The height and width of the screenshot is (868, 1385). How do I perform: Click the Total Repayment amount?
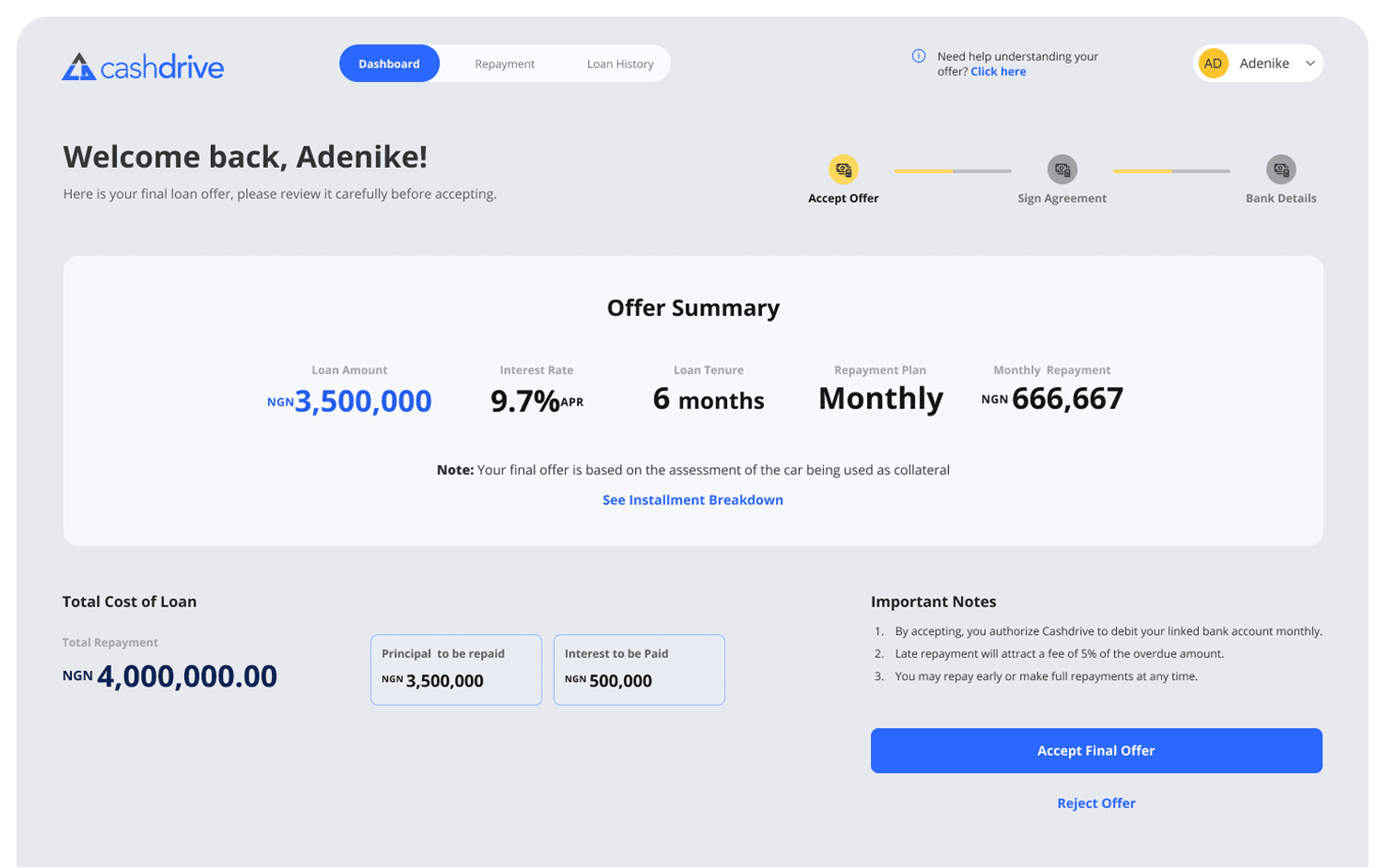click(170, 675)
